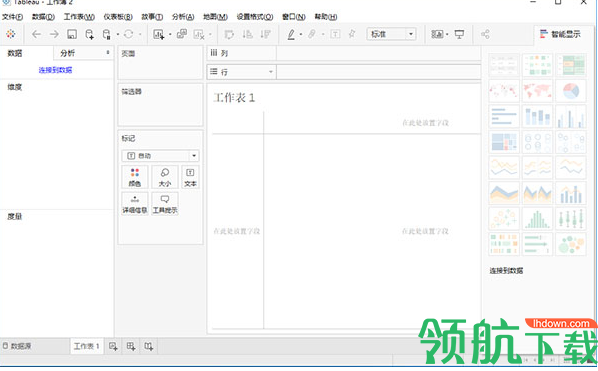This screenshot has width=598, height=371.
Task: Click the 文本 marks card button
Action: [190, 177]
